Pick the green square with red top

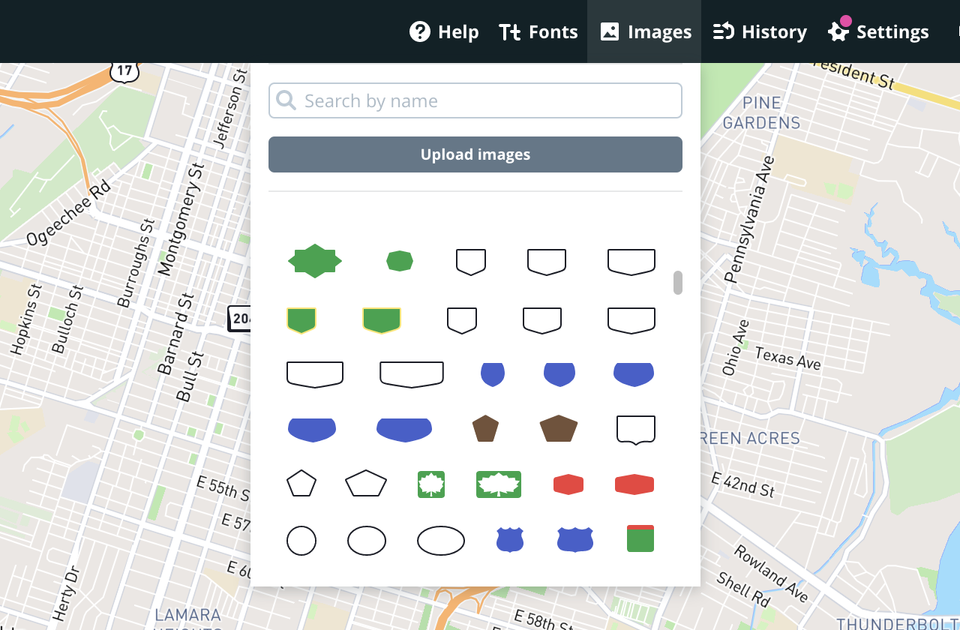[x=639, y=538]
